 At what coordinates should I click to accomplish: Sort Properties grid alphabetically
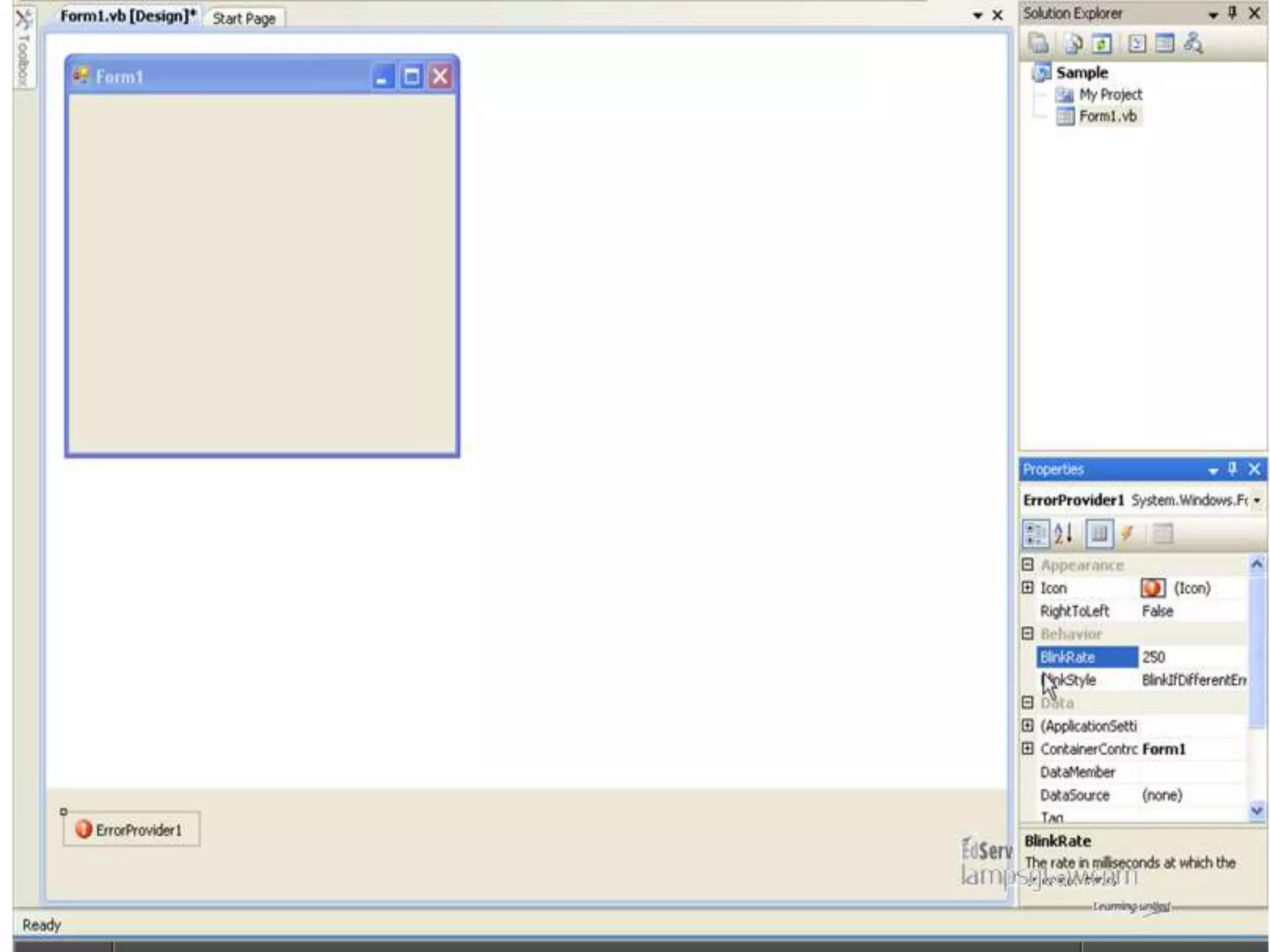click(1064, 534)
